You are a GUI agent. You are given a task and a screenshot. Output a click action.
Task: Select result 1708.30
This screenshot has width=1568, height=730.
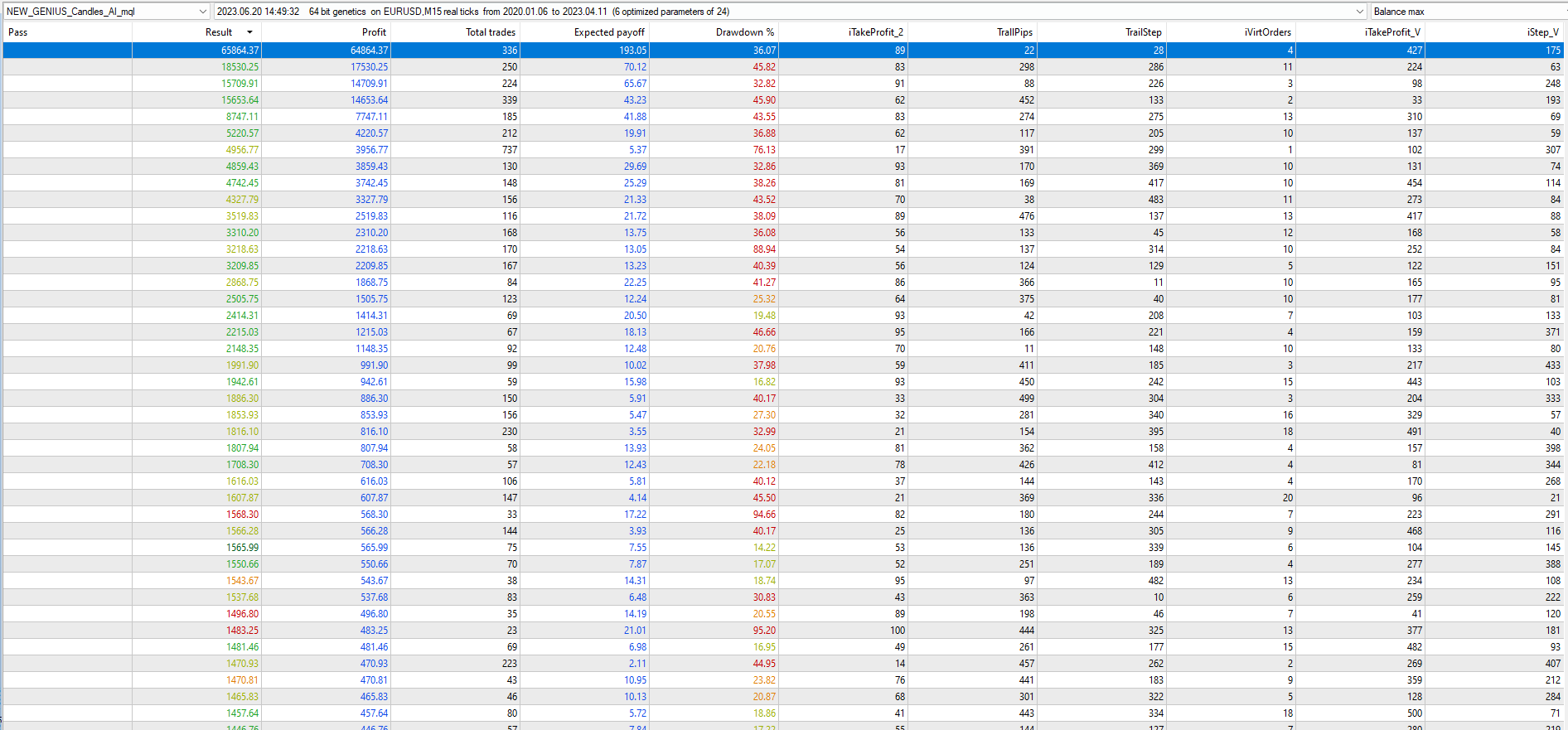tap(242, 465)
